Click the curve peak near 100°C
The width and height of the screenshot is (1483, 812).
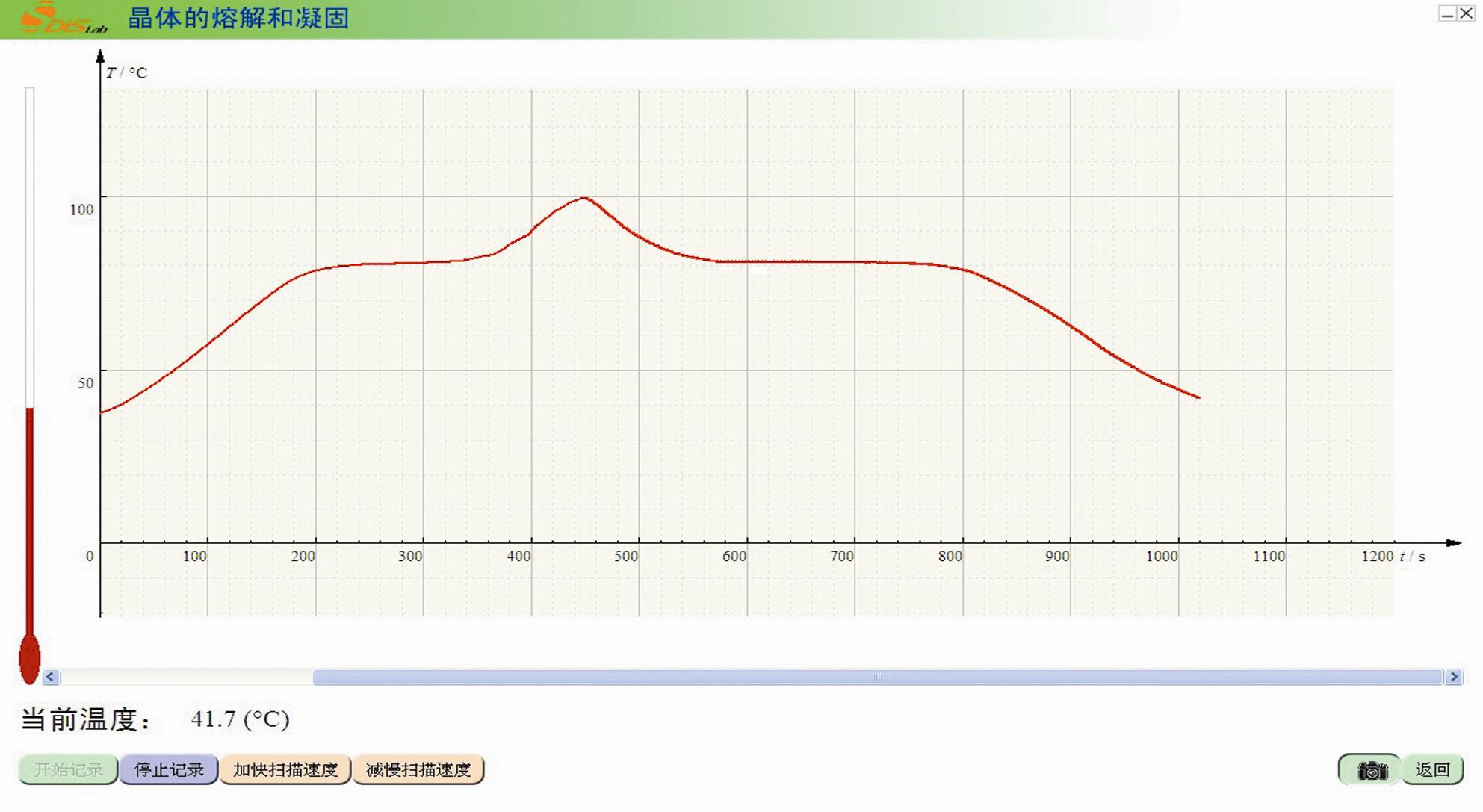point(584,199)
